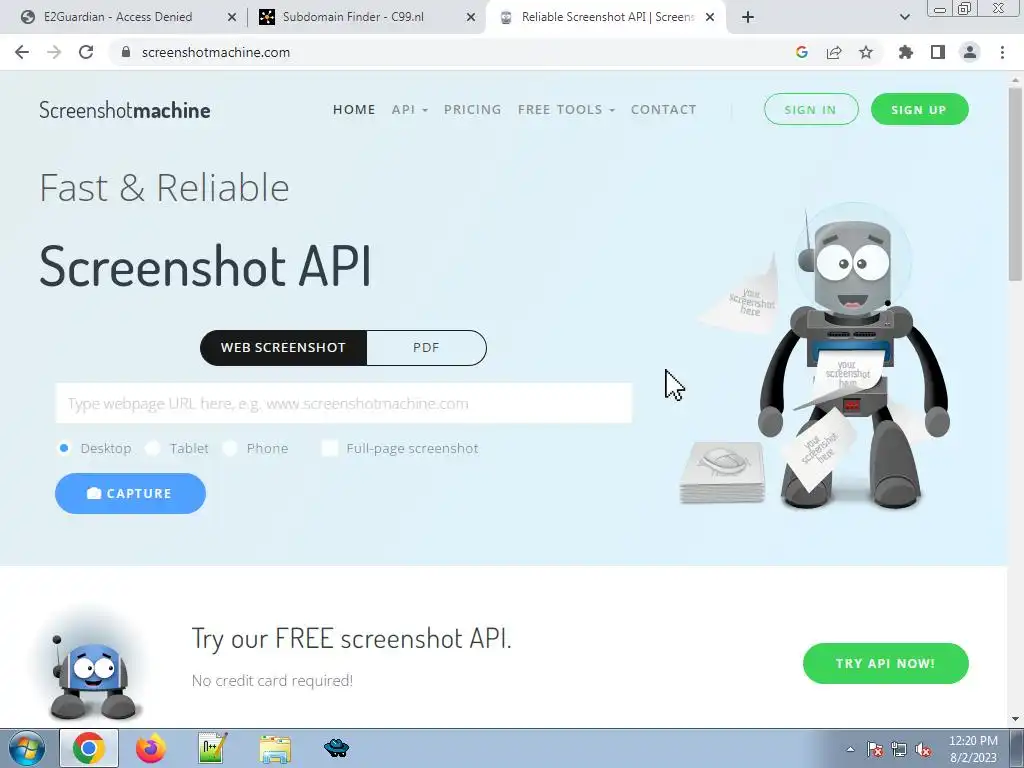Reload the page with the refresh icon
This screenshot has height=768, width=1024.
[x=86, y=52]
